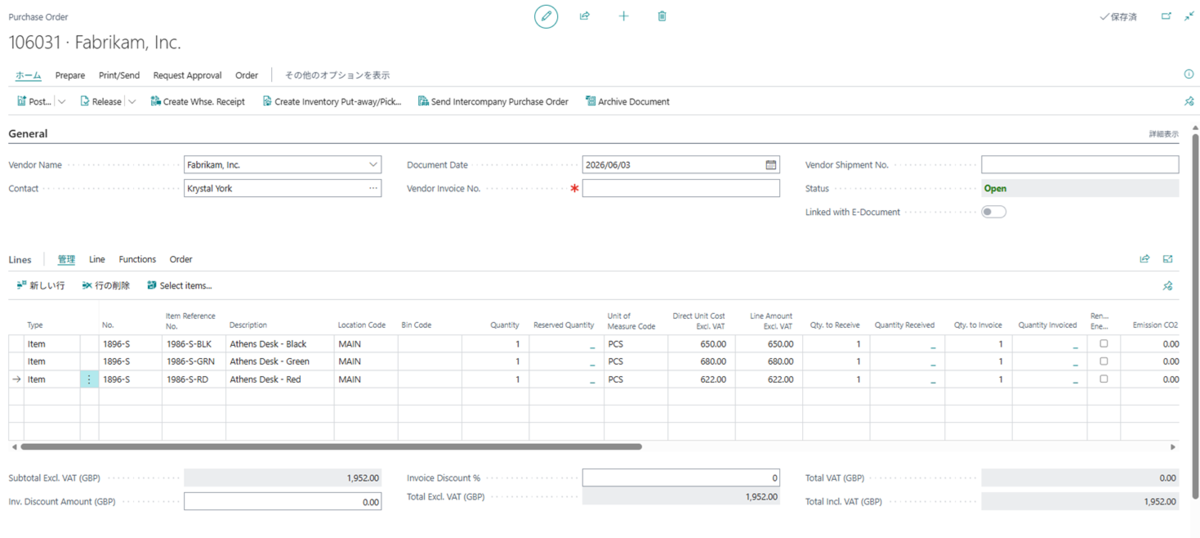This screenshot has width=1200, height=538.
Task: Select the 管理 lines tab
Action: (66, 259)
